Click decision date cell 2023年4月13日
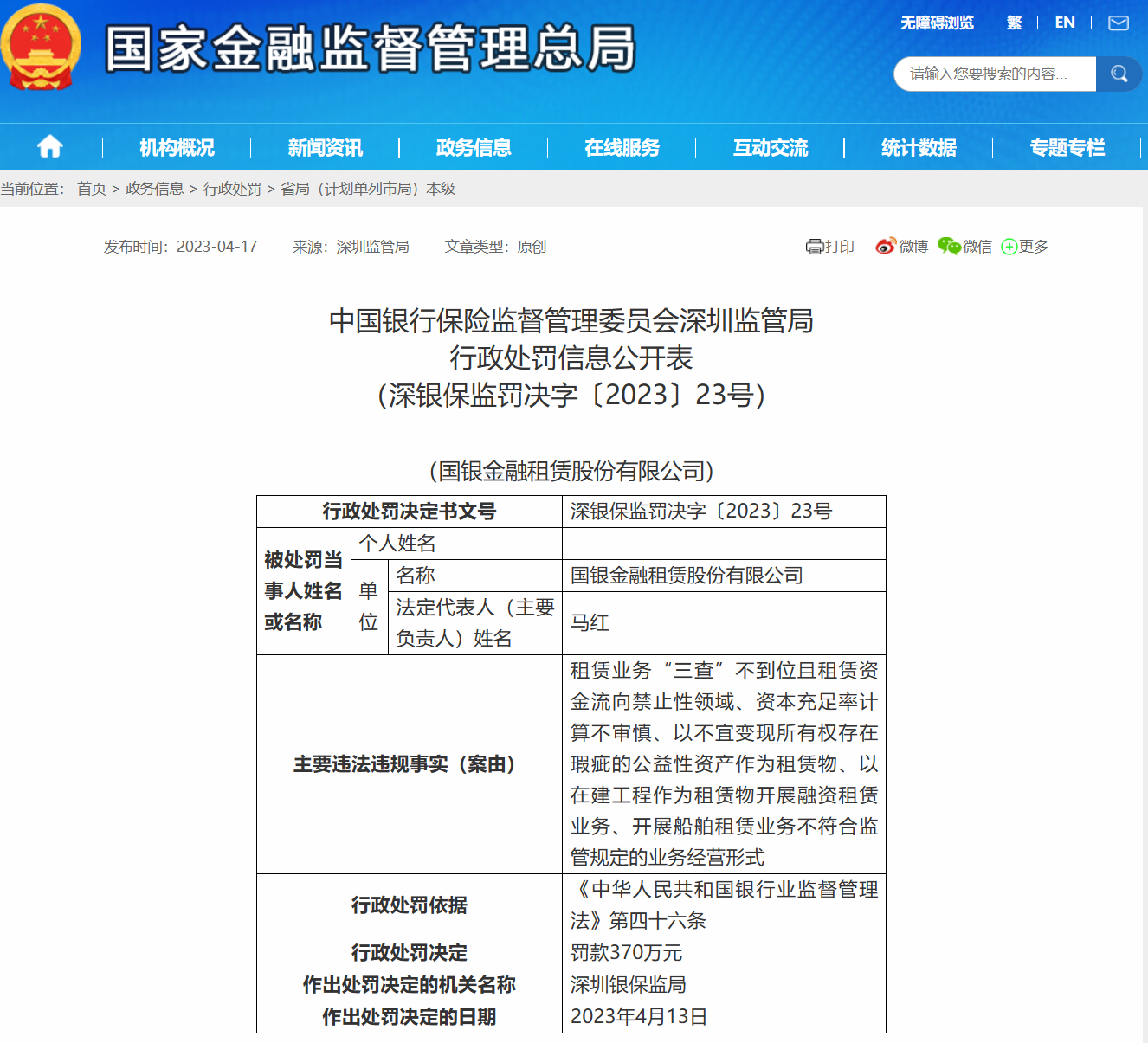Screen dimensions: 1148x1043 tap(724, 1017)
